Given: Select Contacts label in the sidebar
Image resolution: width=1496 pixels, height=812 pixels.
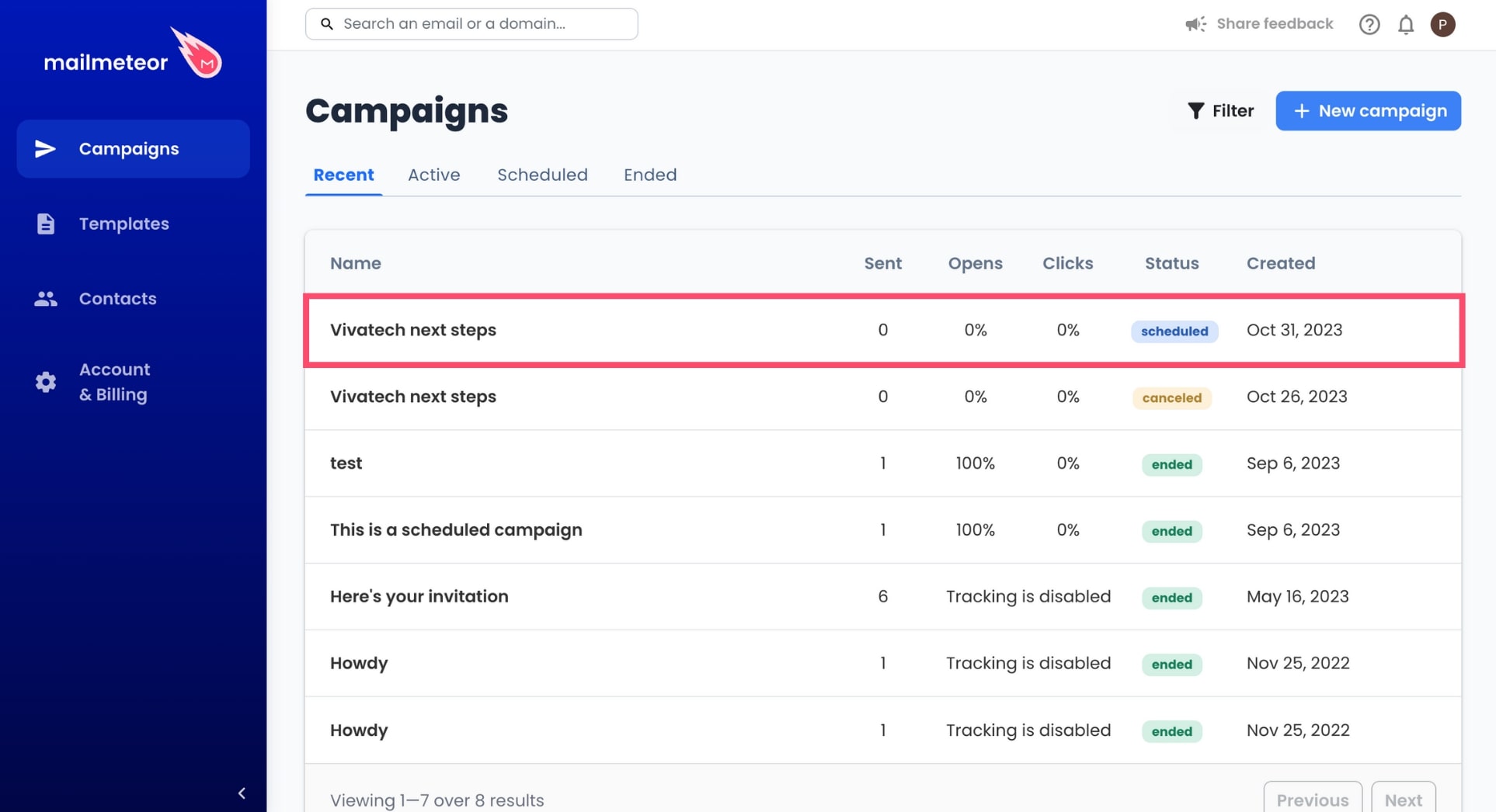Looking at the screenshot, I should (118, 299).
